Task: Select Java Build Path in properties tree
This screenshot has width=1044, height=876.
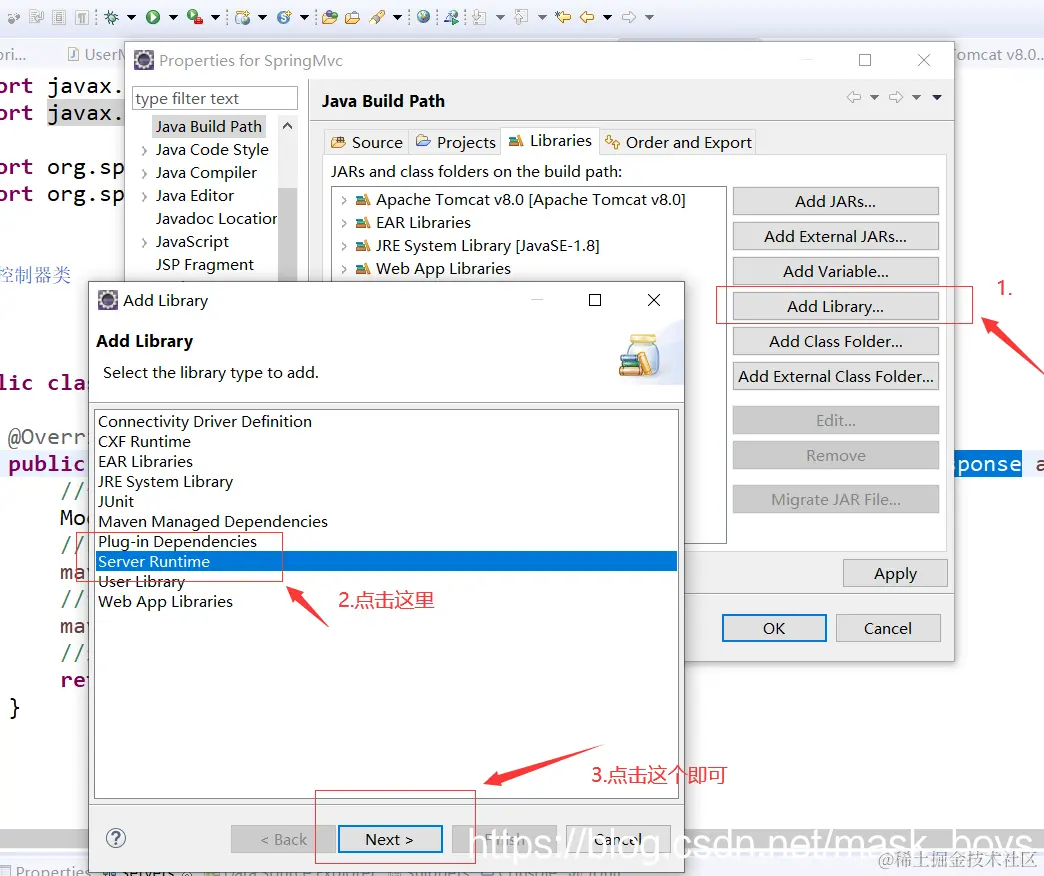Action: (209, 126)
